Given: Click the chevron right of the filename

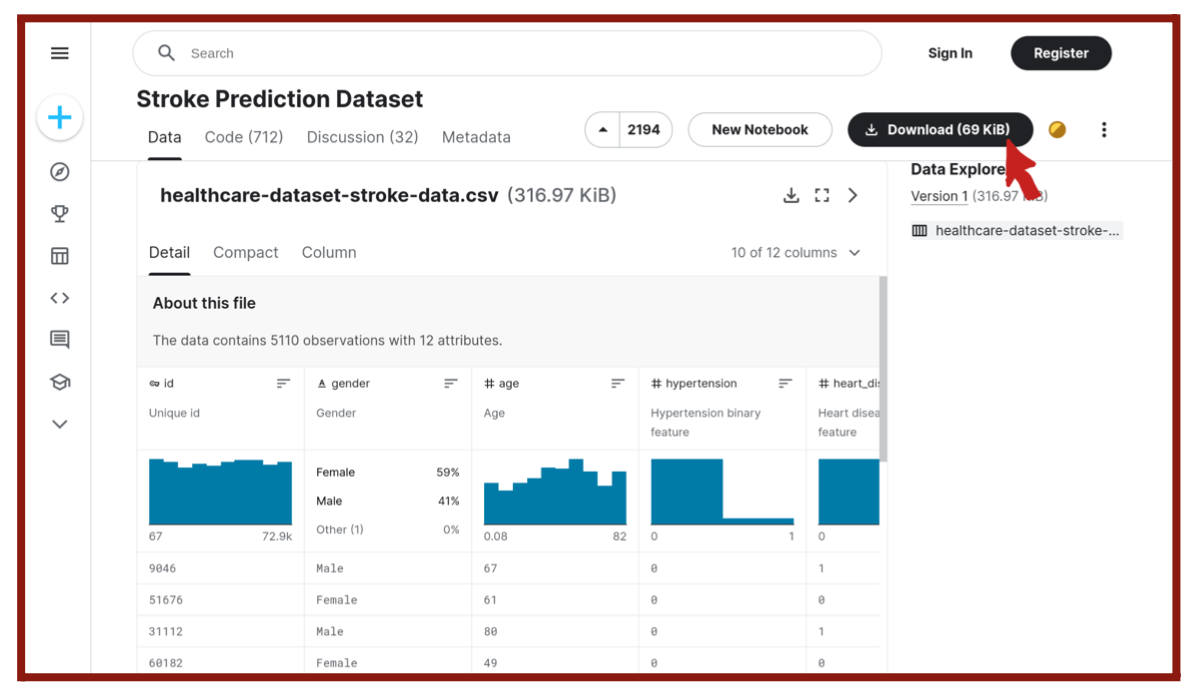Looking at the screenshot, I should (853, 195).
